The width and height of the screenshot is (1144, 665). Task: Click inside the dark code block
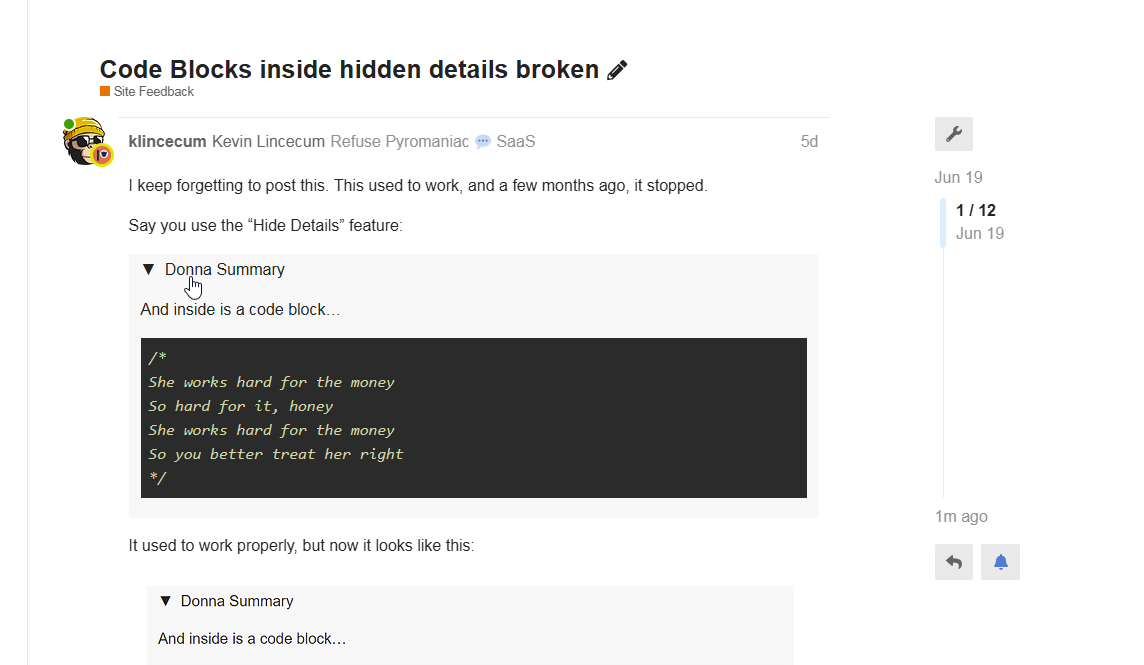click(474, 418)
